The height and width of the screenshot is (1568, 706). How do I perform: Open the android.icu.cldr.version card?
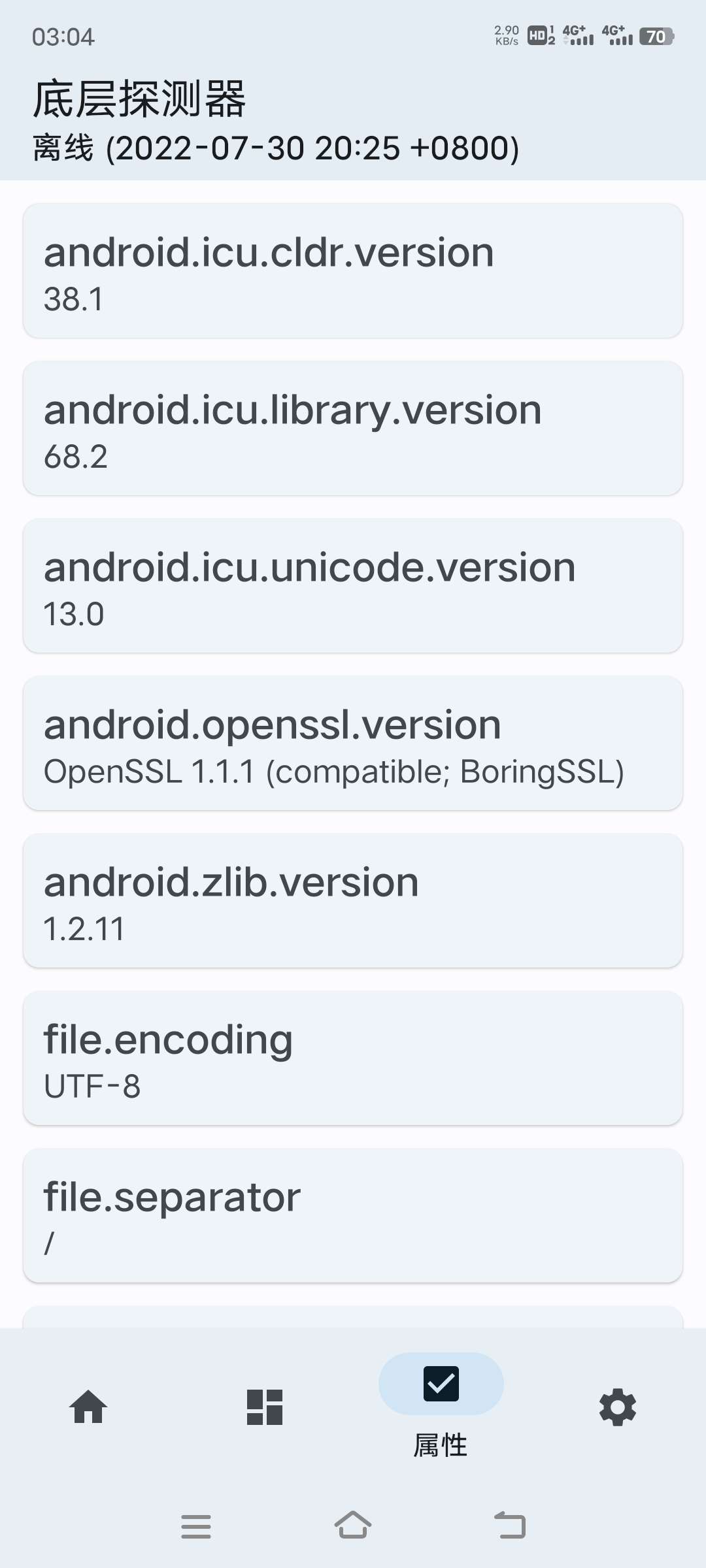[x=353, y=270]
